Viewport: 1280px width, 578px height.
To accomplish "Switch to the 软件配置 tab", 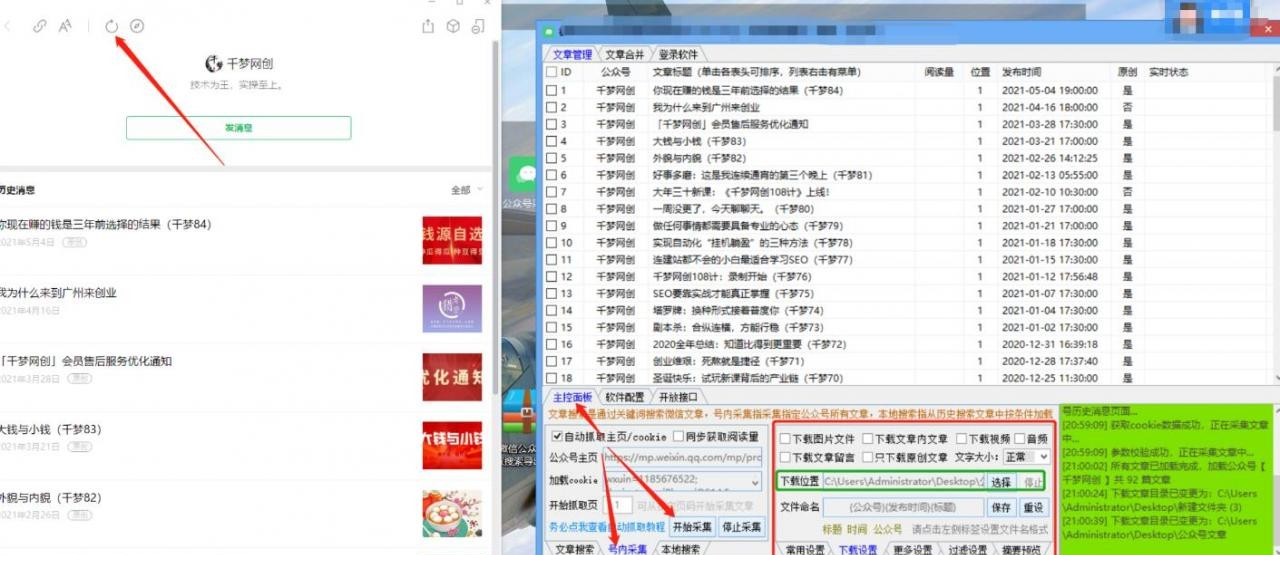I will [625, 397].
